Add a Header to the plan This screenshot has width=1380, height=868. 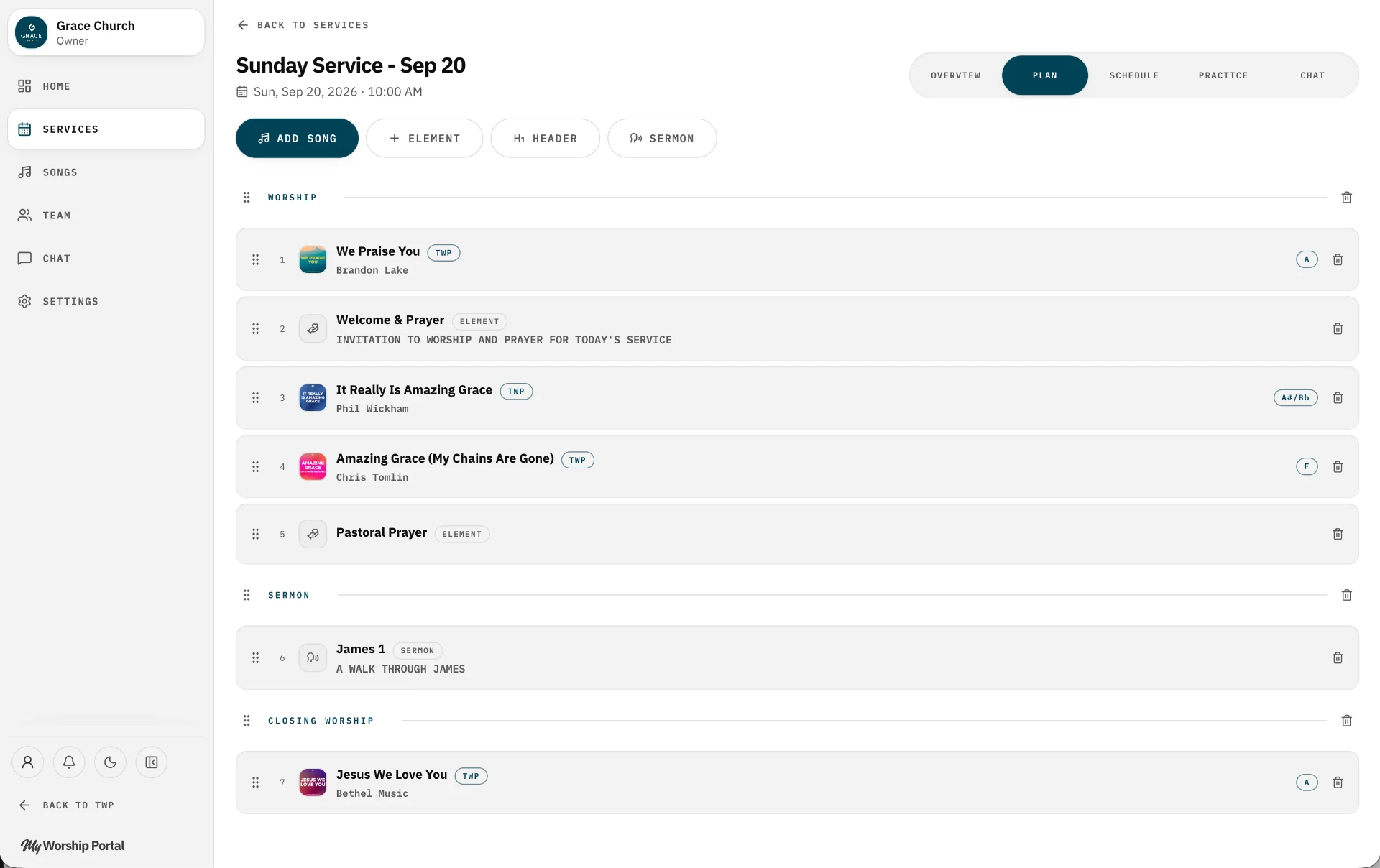coord(545,138)
